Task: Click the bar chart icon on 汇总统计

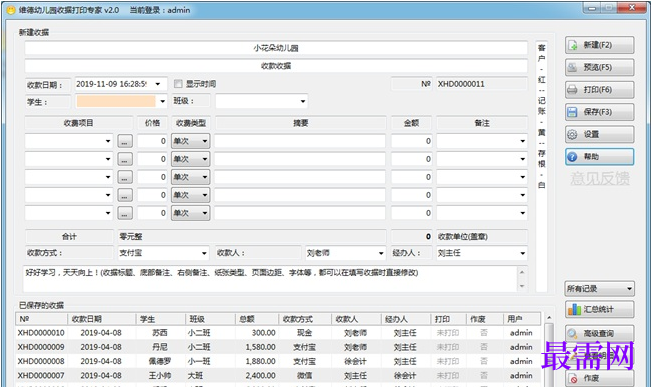Action: pyautogui.click(x=574, y=309)
